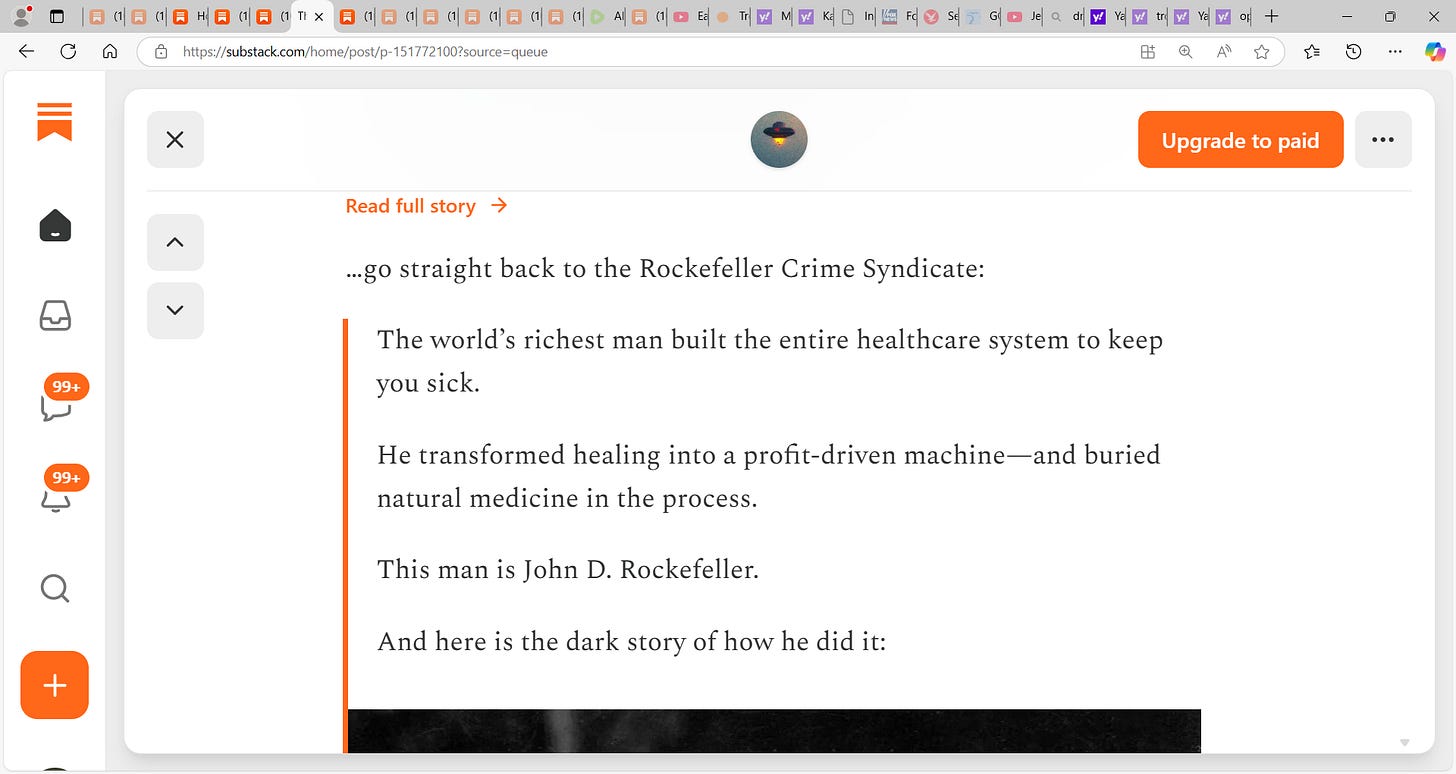The width and height of the screenshot is (1456, 774).
Task: Open the browser profile avatar
Action: click(20, 16)
